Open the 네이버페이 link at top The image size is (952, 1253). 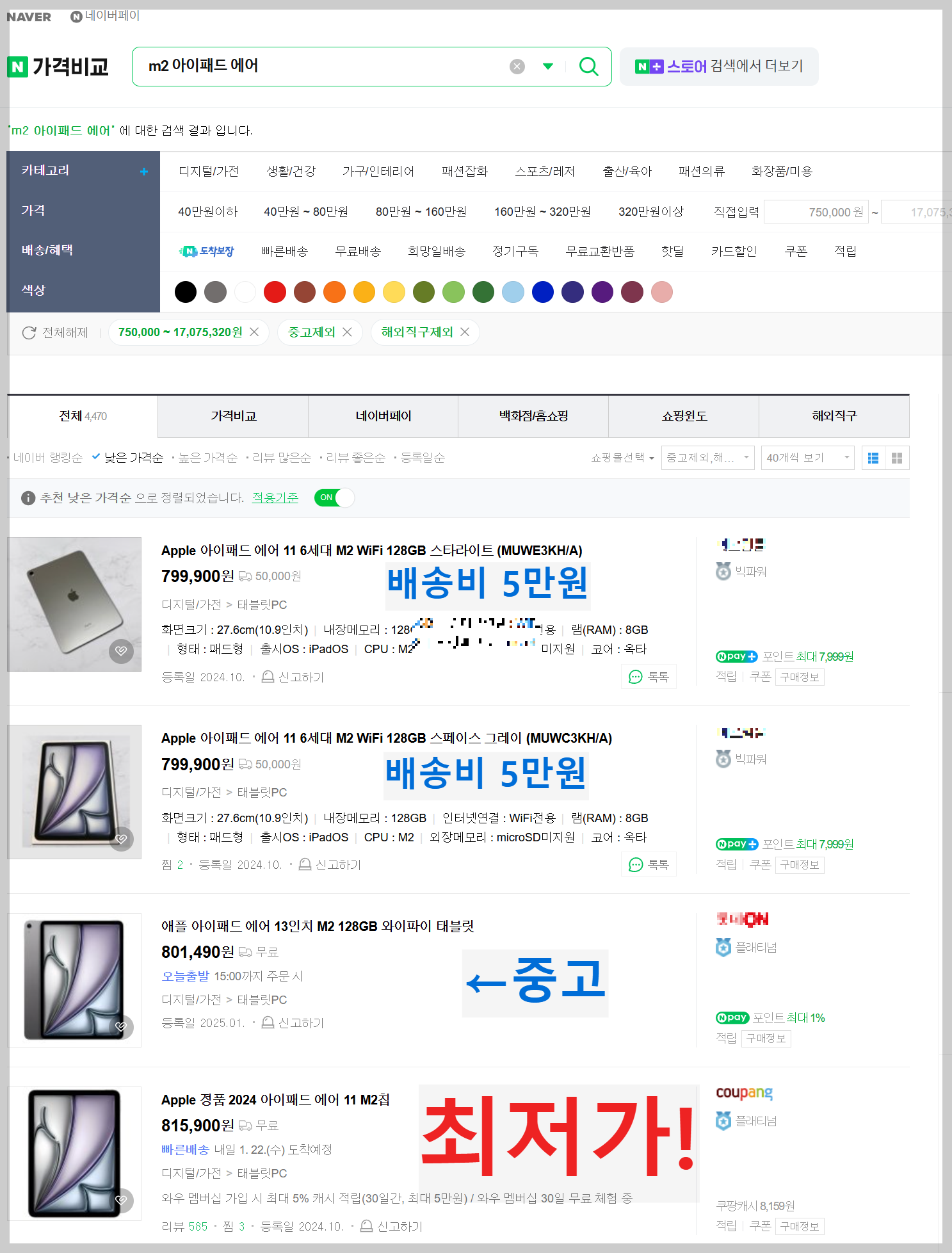(x=105, y=16)
